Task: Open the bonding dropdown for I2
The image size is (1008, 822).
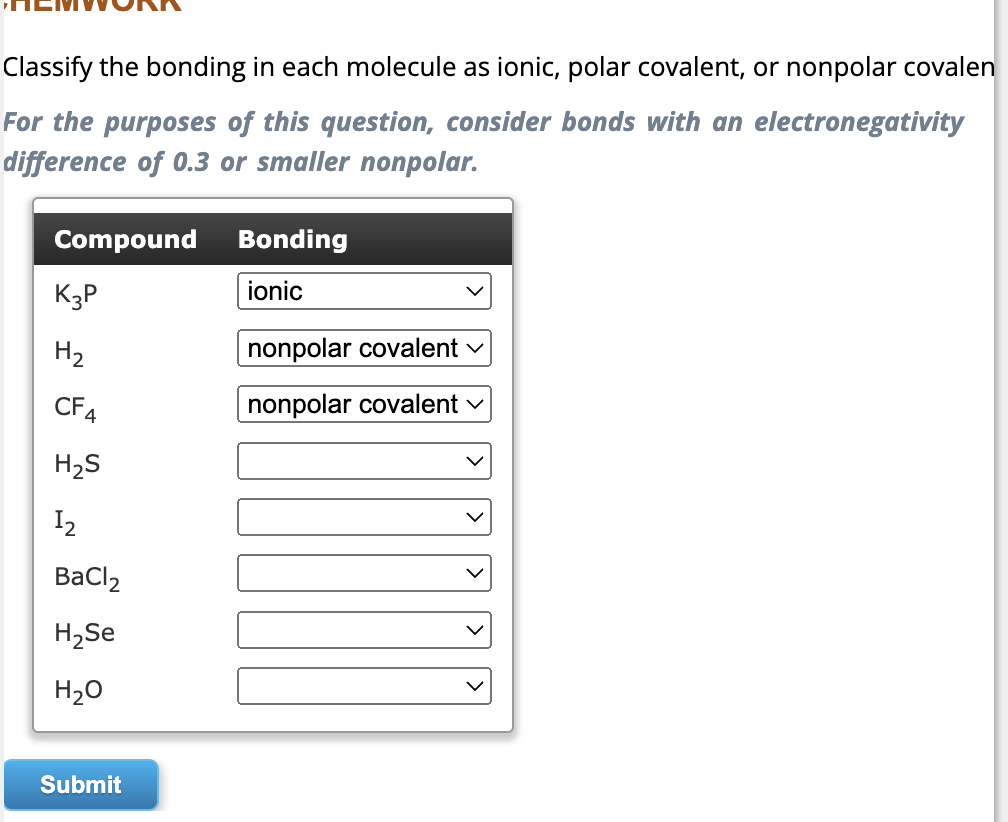Action: click(x=364, y=517)
